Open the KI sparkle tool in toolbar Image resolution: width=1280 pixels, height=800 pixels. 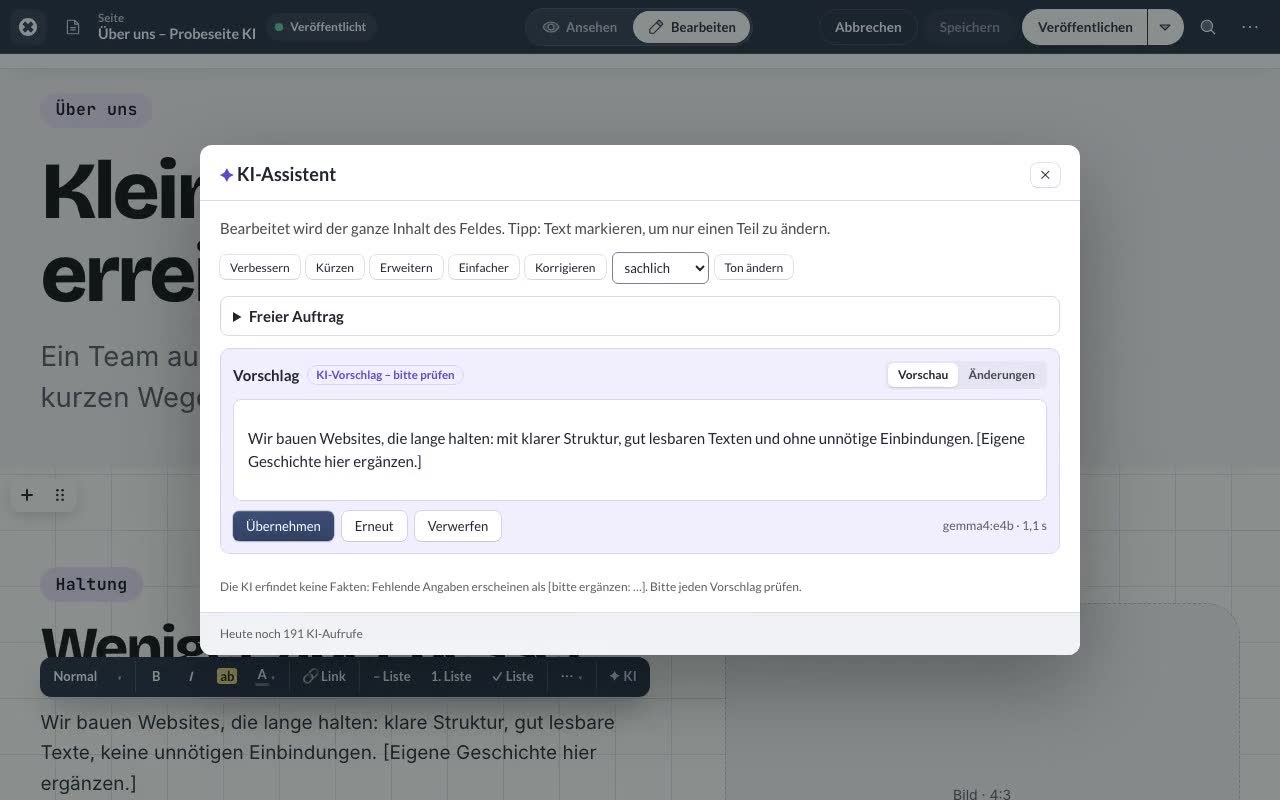tap(623, 676)
